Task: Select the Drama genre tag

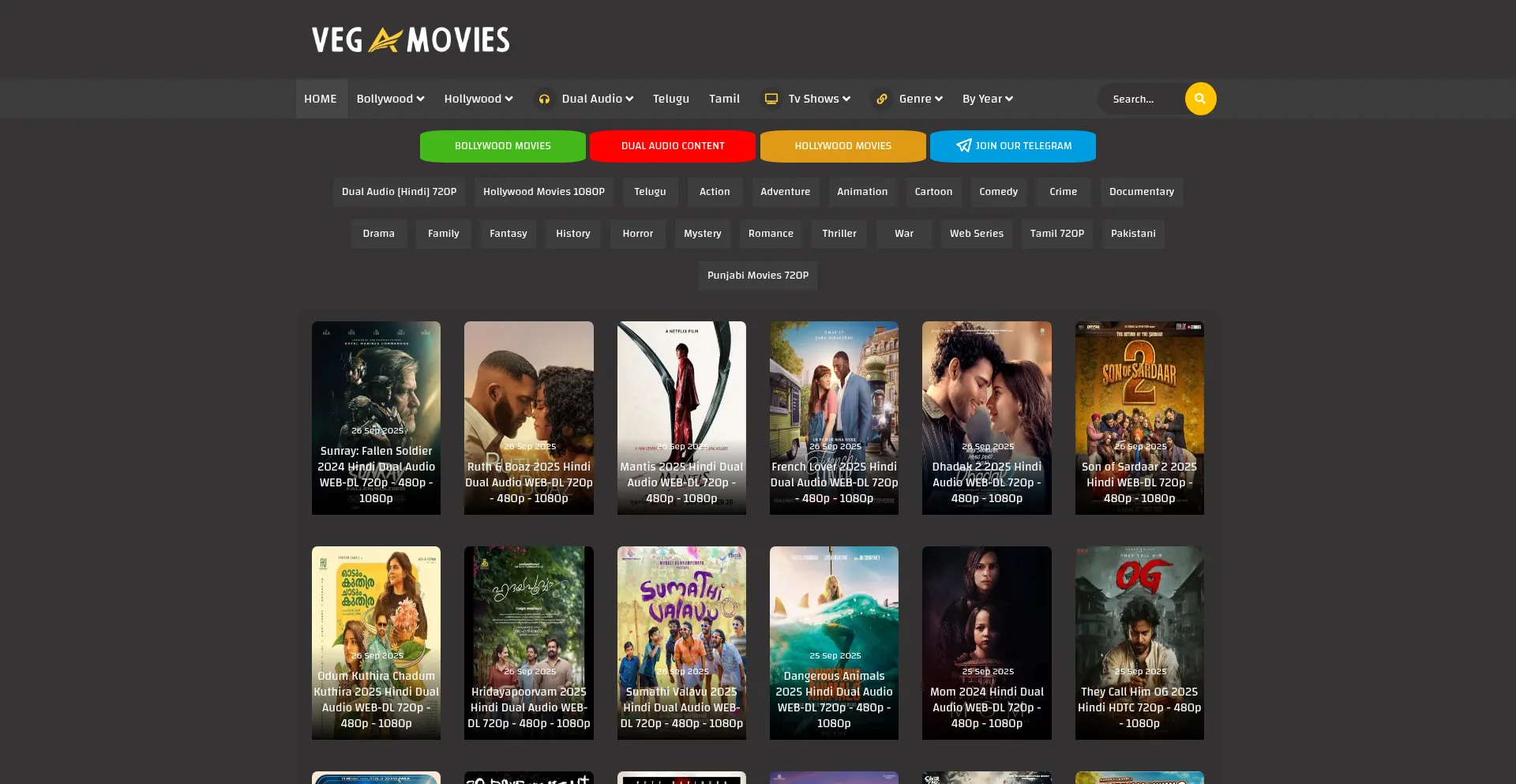Action: pos(379,234)
